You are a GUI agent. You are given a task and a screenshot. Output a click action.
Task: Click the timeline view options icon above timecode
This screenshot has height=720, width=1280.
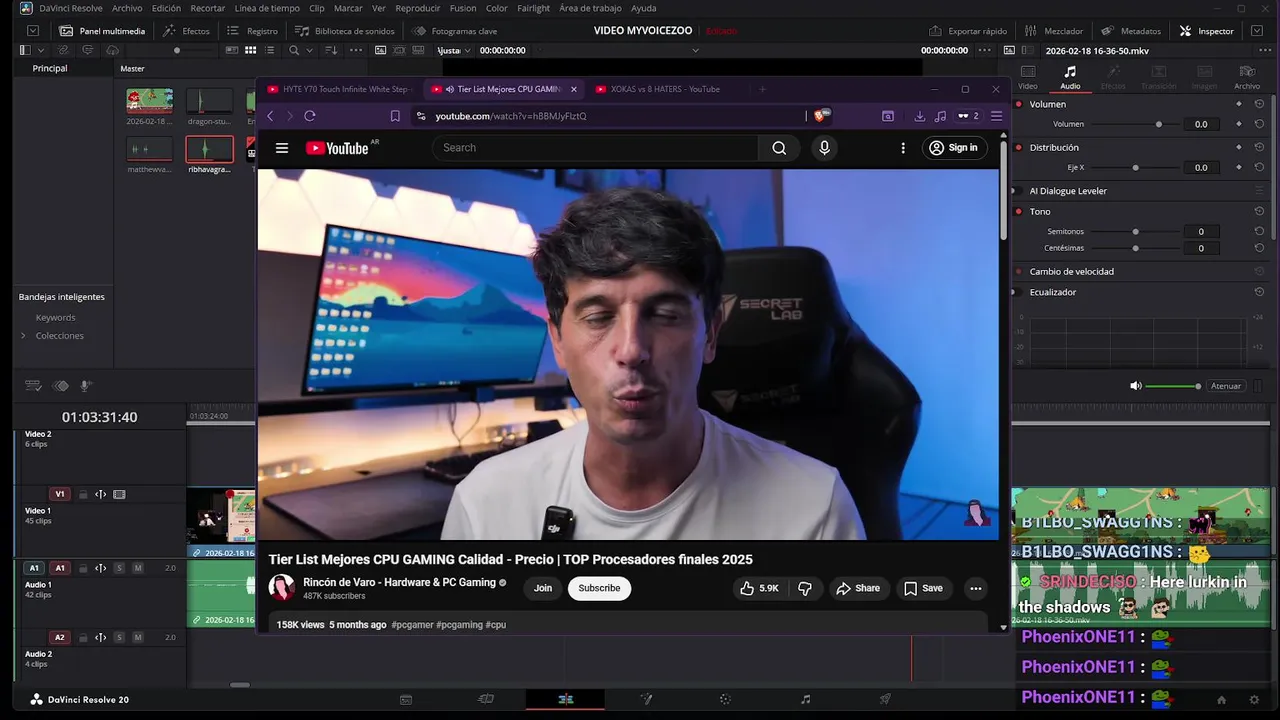point(32,386)
